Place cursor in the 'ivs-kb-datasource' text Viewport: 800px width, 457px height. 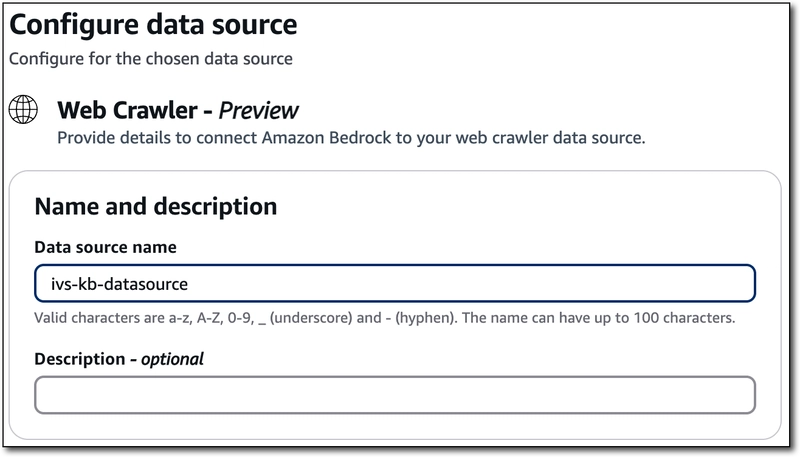(119, 284)
